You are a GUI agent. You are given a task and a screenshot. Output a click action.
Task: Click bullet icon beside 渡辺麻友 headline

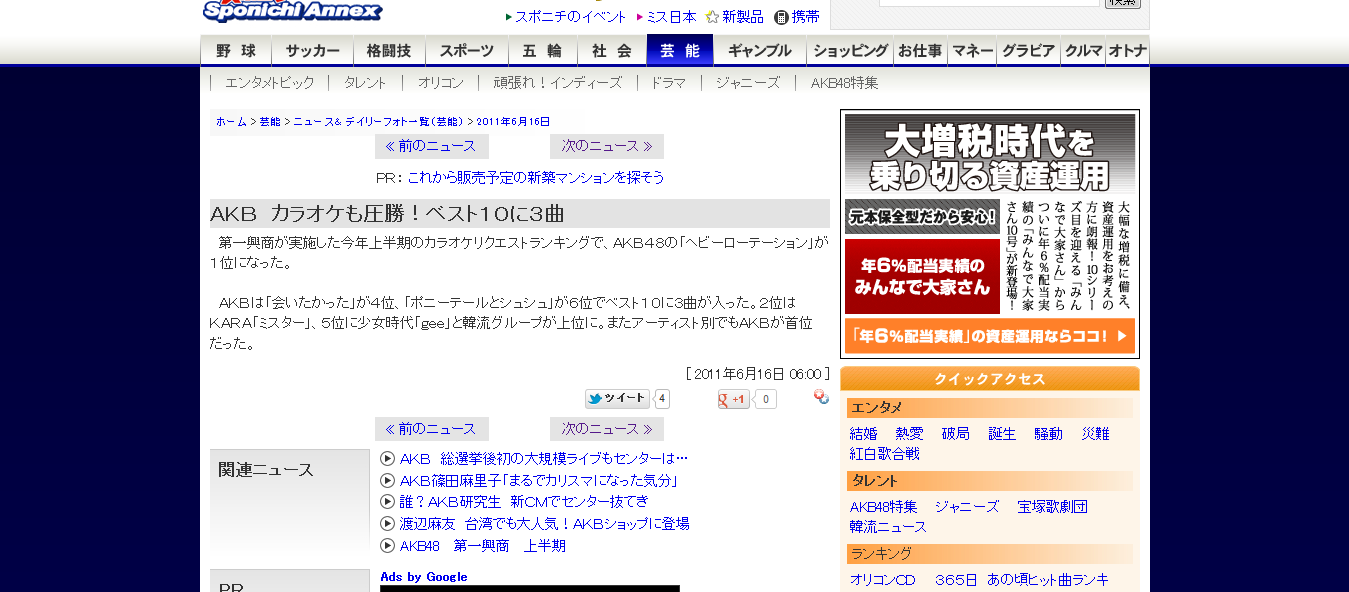coord(388,523)
